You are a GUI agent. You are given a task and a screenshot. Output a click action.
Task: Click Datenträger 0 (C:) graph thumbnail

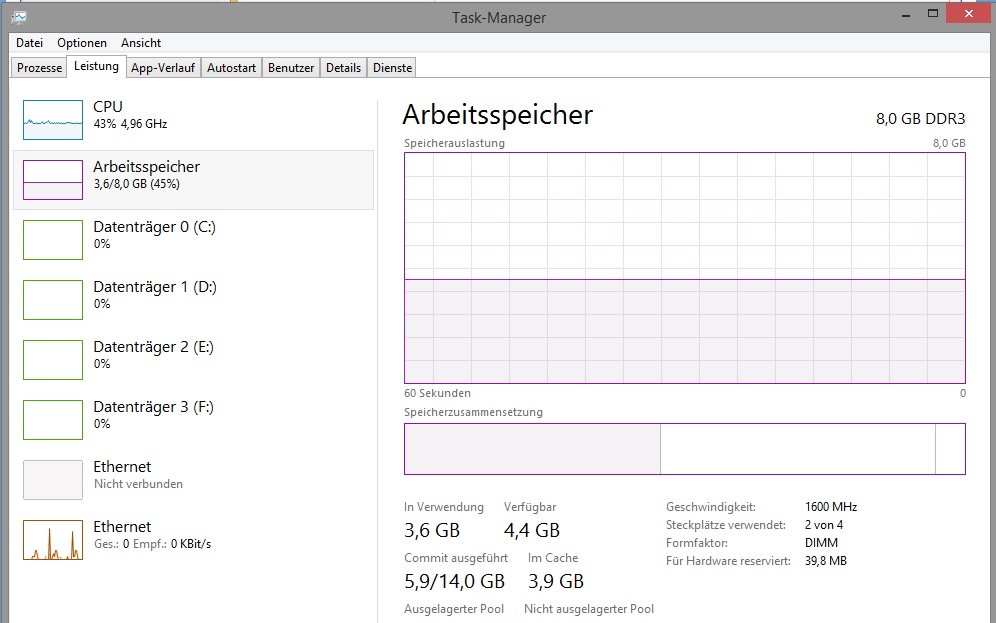pos(53,240)
